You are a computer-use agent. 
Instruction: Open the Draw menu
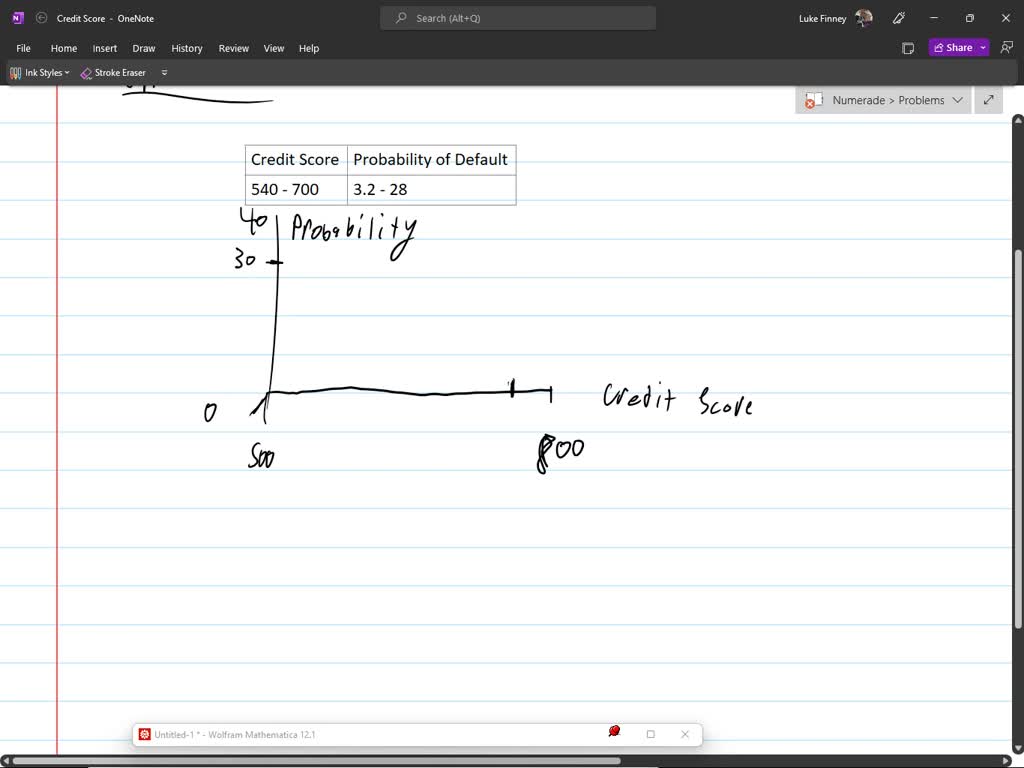click(x=143, y=47)
